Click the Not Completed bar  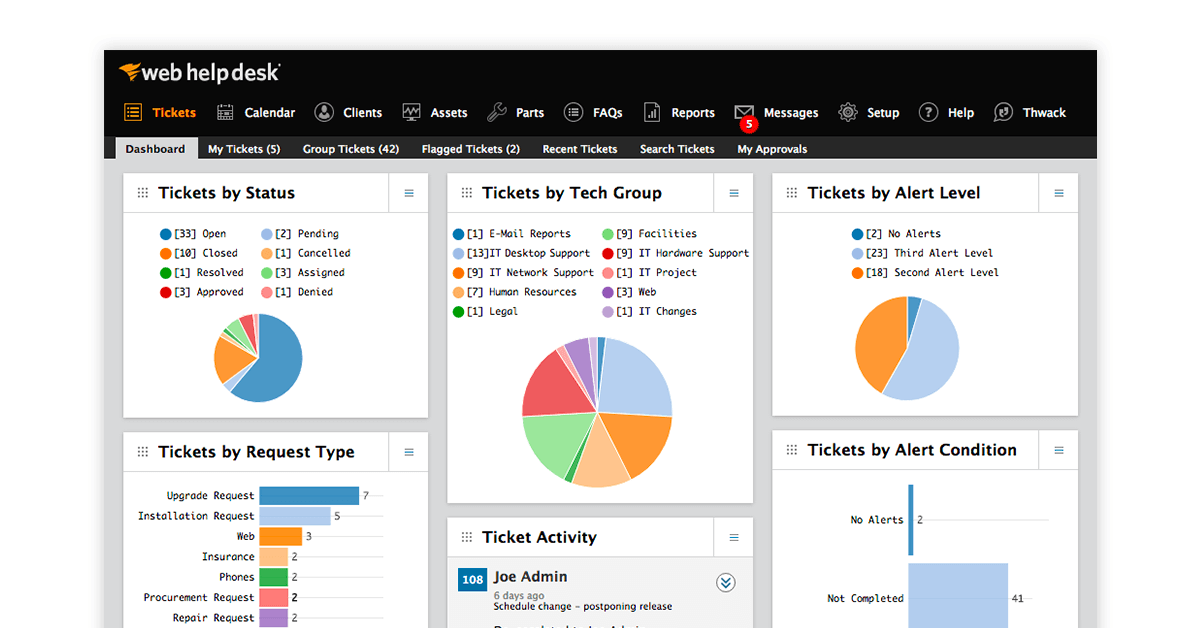(958, 597)
